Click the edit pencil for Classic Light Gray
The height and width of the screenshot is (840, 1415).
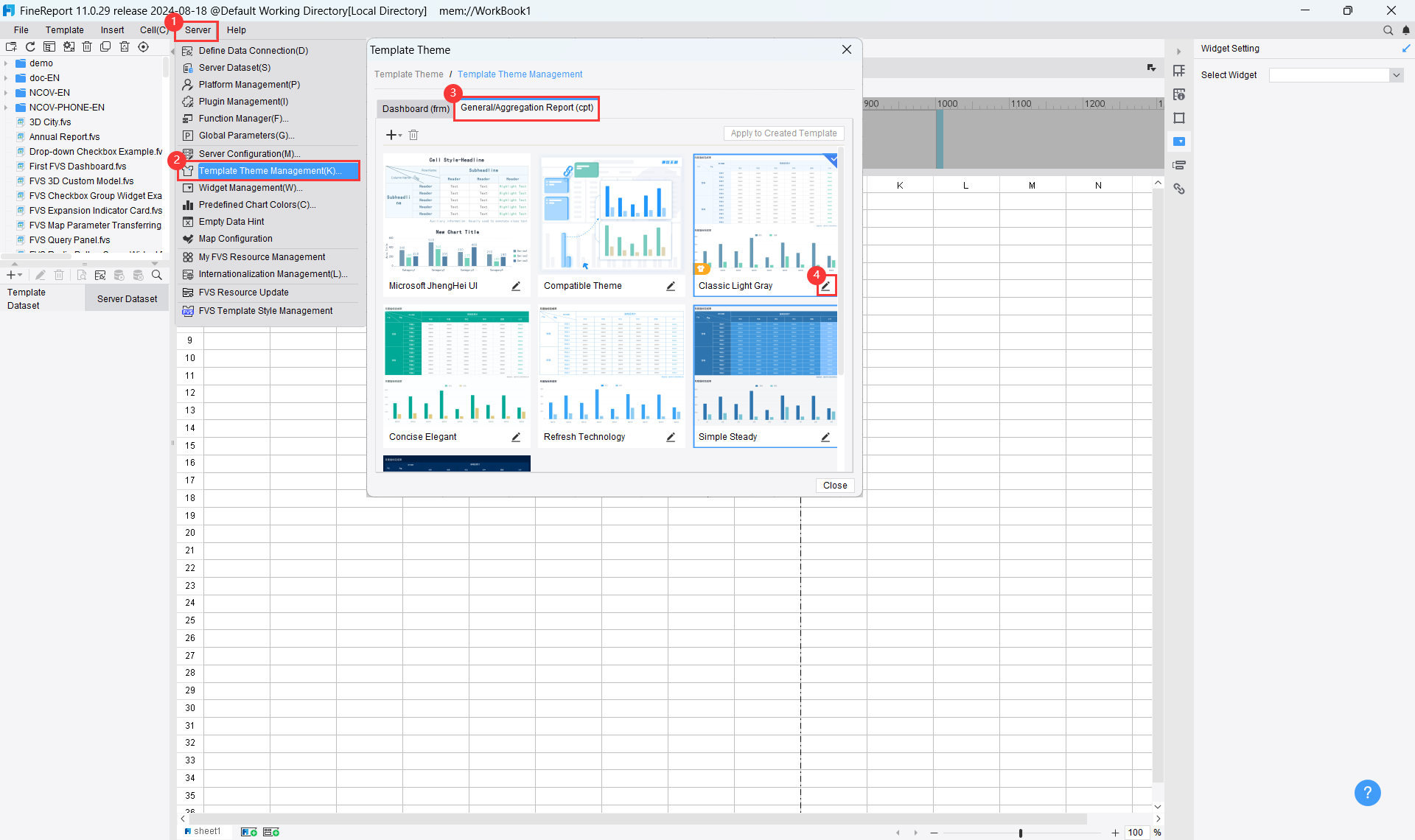(826, 286)
